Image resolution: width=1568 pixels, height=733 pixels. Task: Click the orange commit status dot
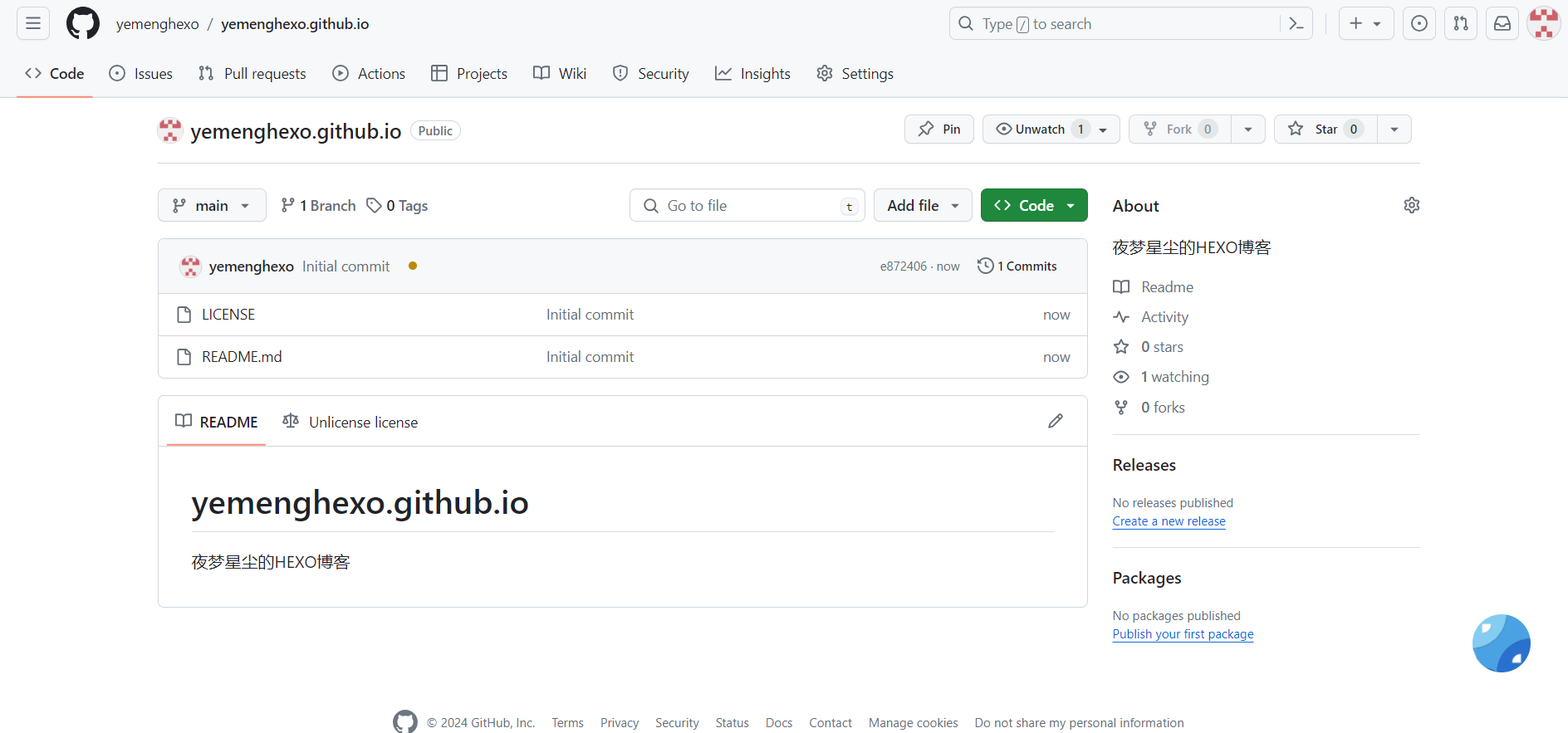pos(413,266)
